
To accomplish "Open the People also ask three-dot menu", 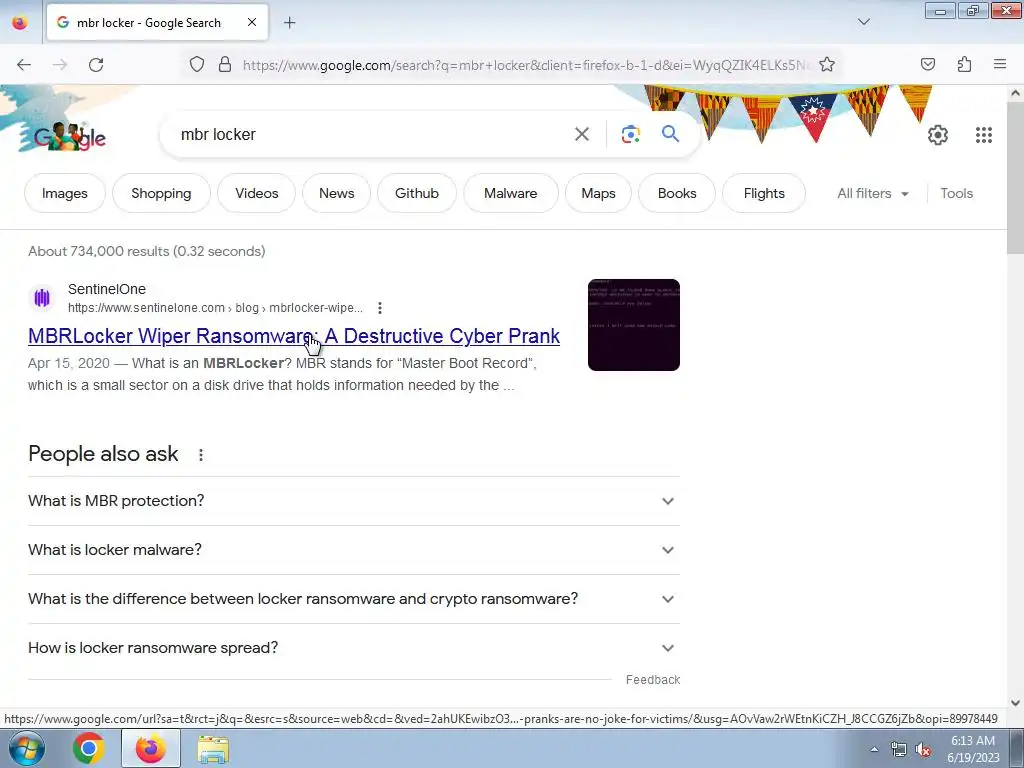I will [200, 455].
